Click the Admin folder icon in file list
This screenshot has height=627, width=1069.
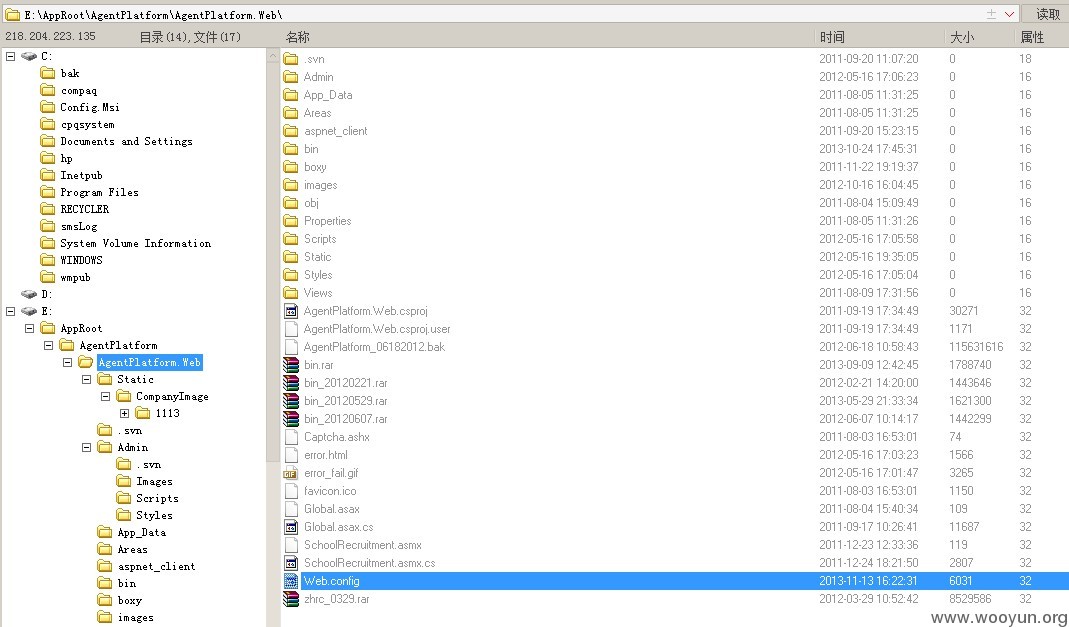pyautogui.click(x=291, y=77)
